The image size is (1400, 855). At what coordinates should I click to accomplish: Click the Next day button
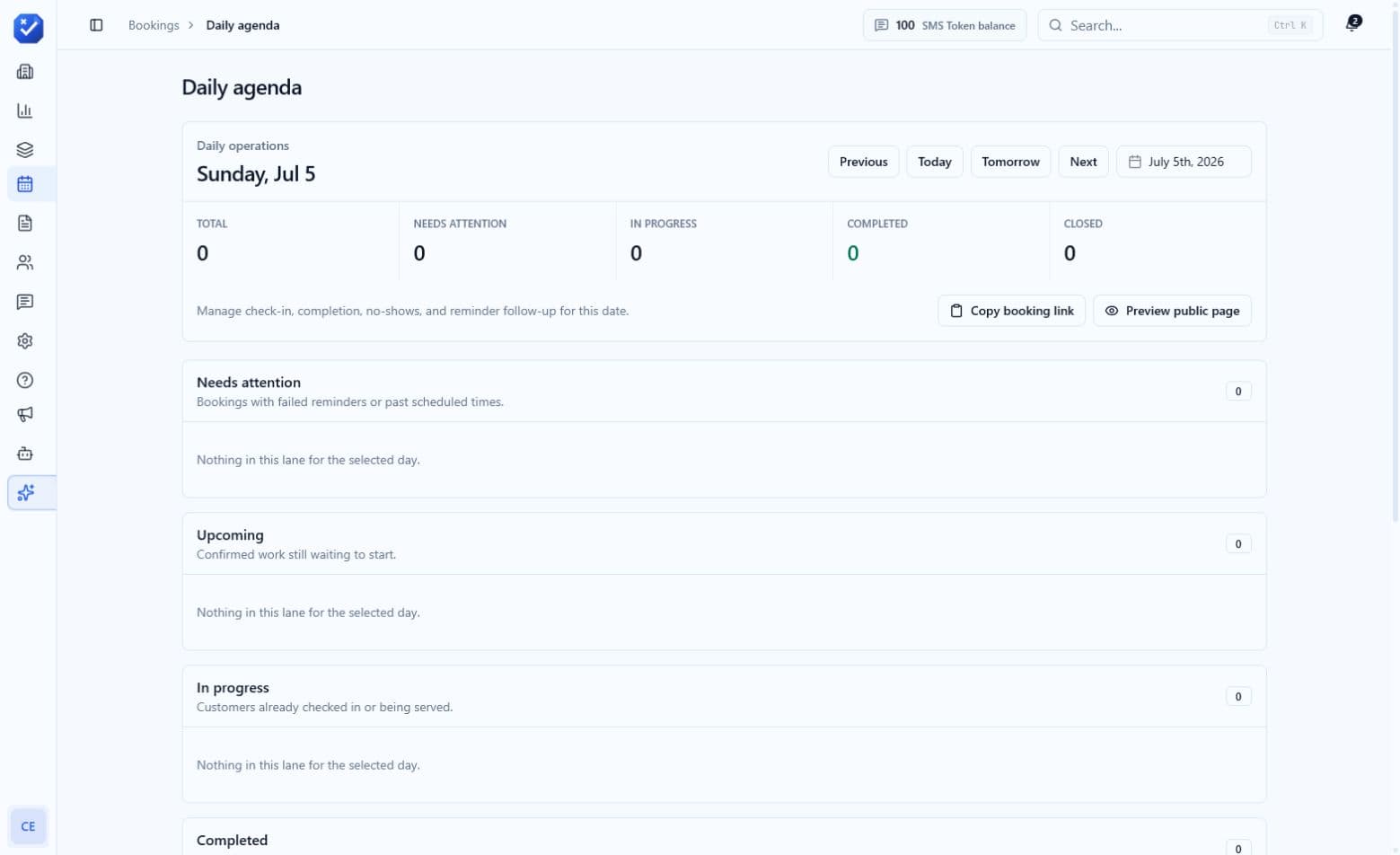pyautogui.click(x=1083, y=162)
